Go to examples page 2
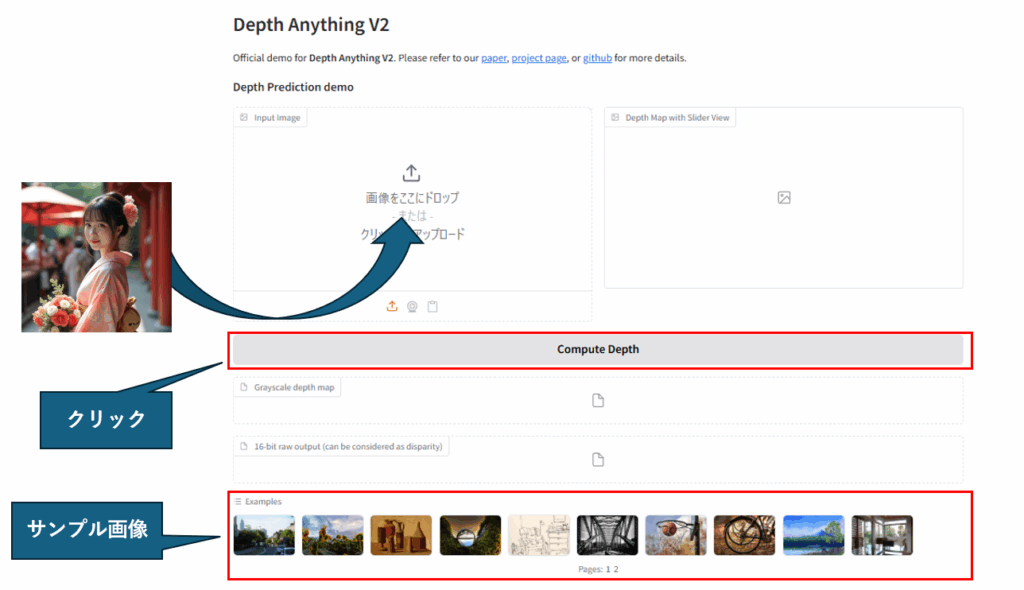This screenshot has height=590, width=1024. pos(615,569)
